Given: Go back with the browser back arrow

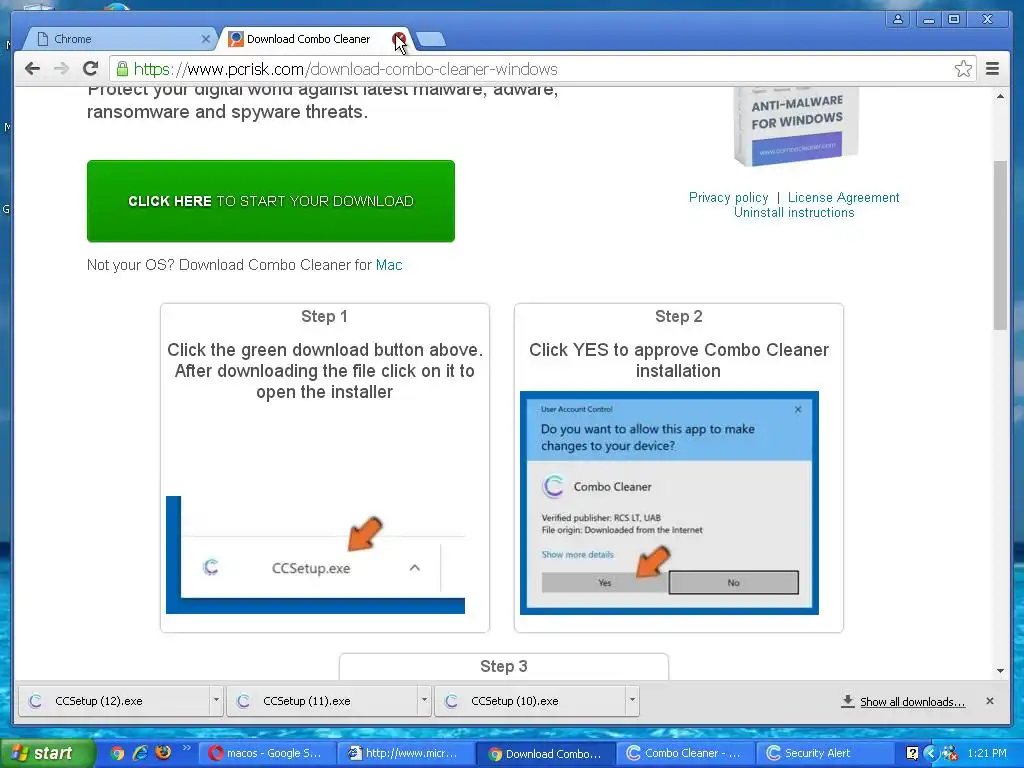Looking at the screenshot, I should 32,69.
